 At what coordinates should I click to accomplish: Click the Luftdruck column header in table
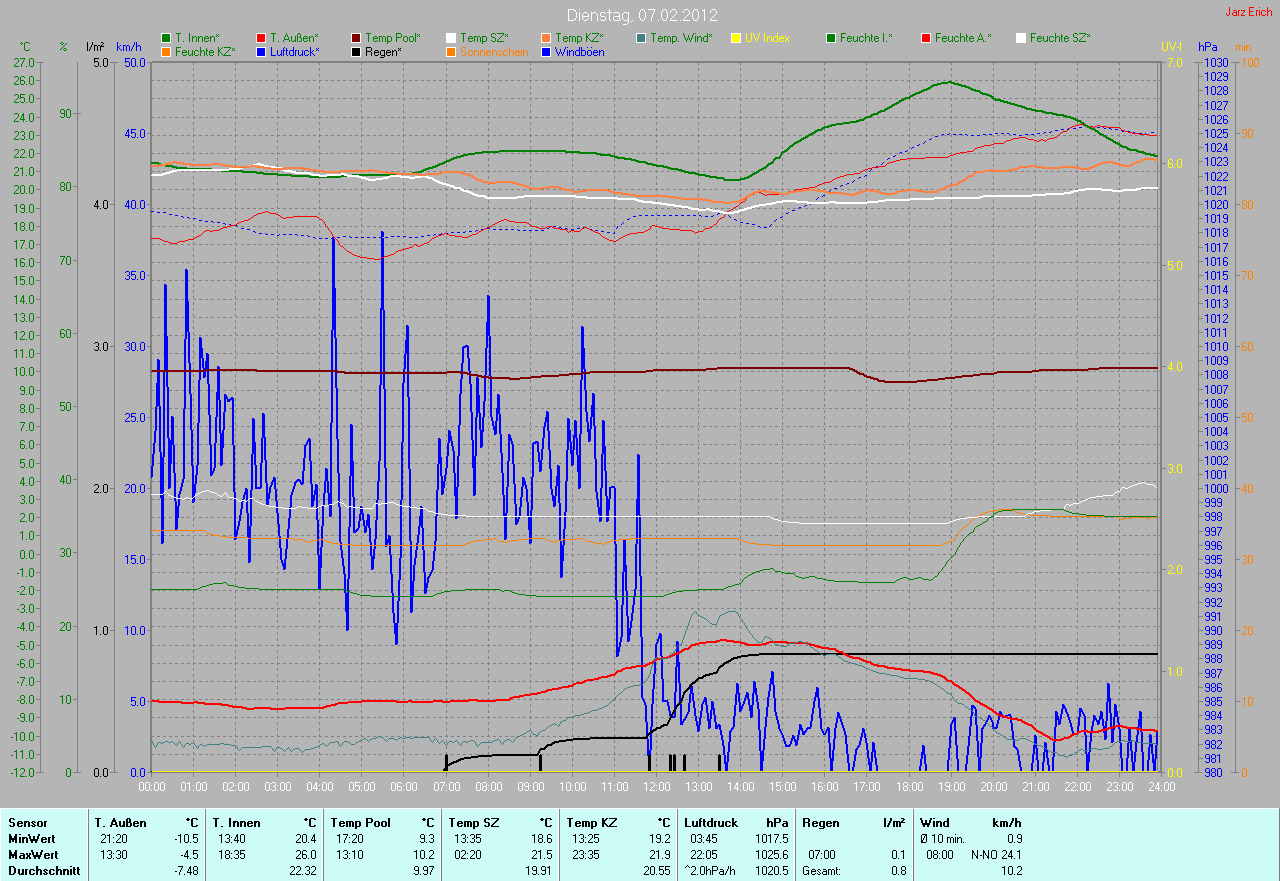[x=712, y=822]
